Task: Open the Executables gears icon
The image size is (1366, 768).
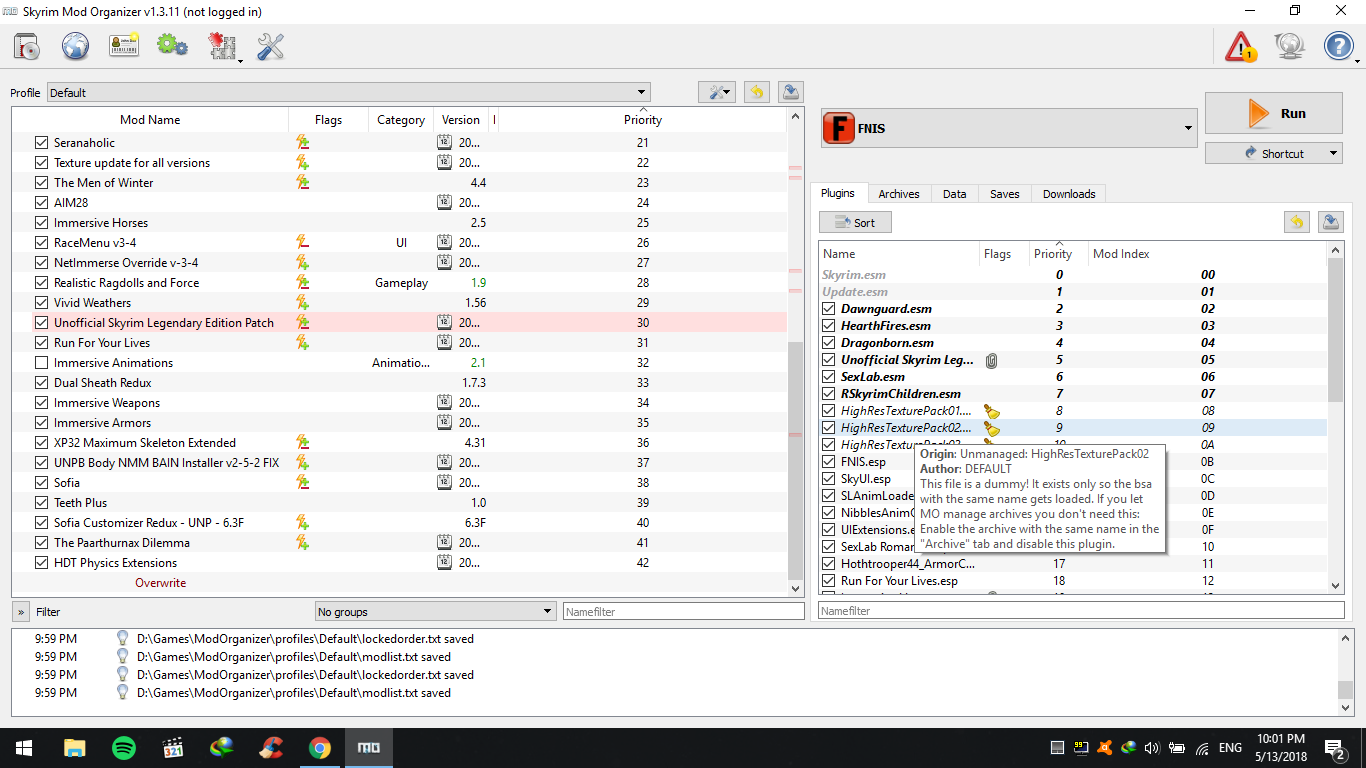Action: pos(173,45)
